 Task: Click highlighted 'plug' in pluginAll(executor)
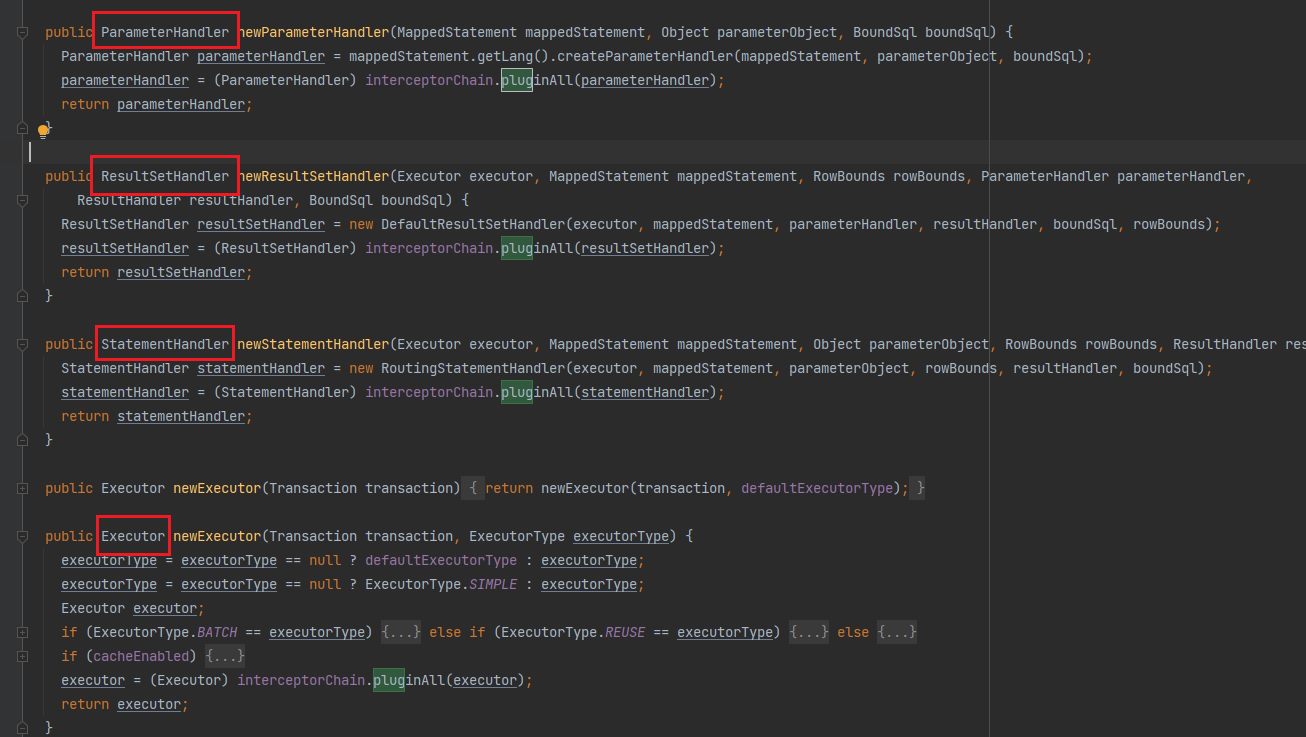389,680
